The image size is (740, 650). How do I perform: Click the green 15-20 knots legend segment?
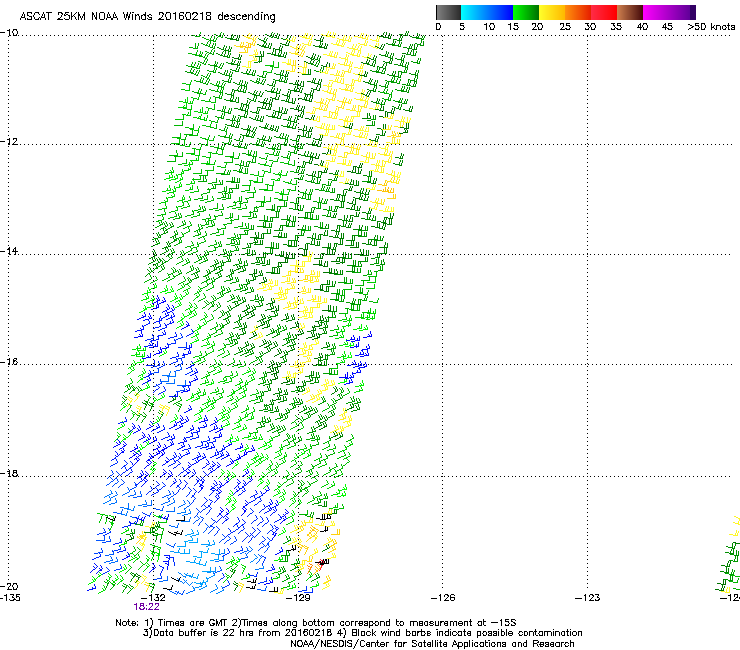click(x=526, y=12)
